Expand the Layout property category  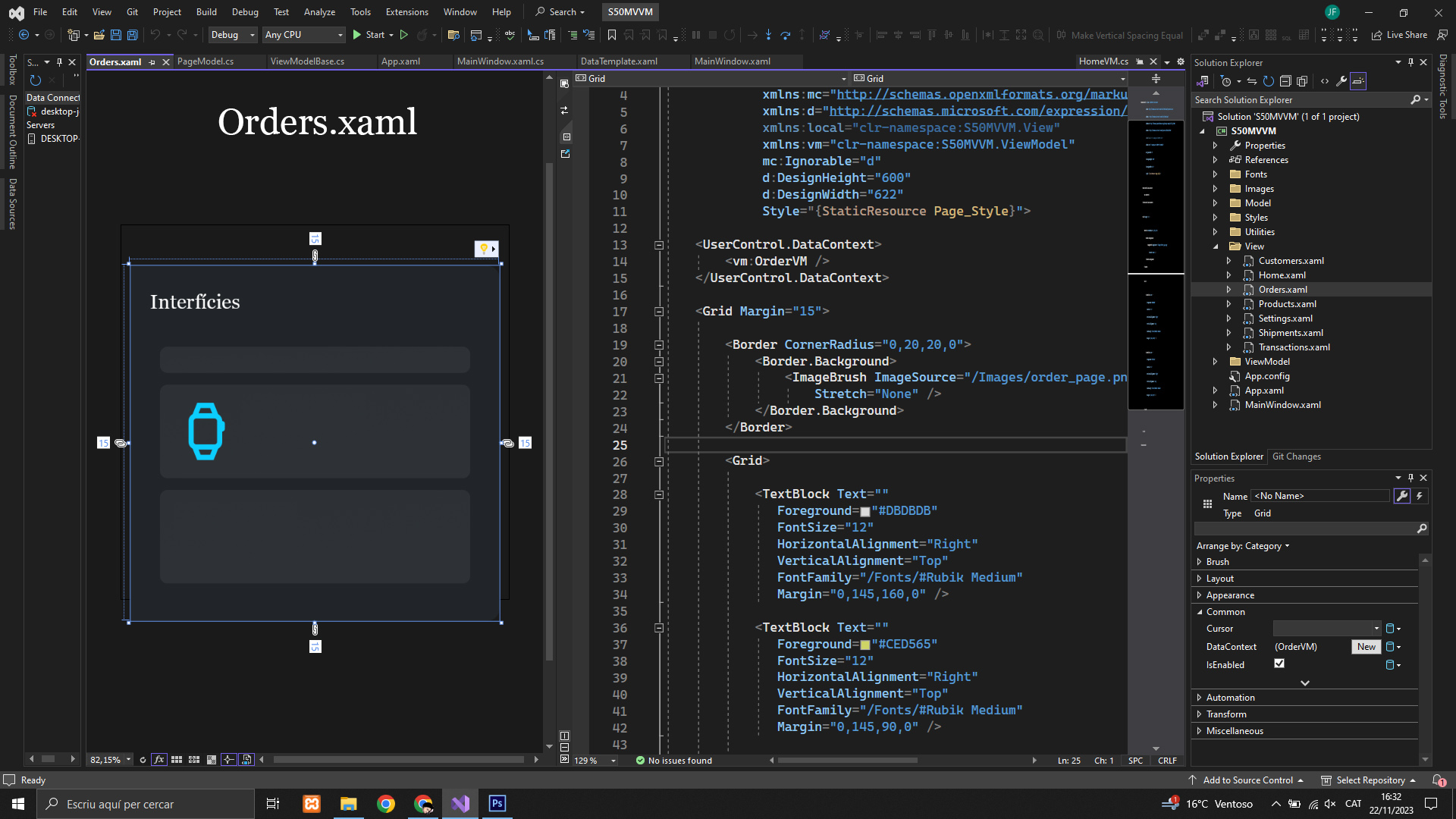(x=1199, y=579)
